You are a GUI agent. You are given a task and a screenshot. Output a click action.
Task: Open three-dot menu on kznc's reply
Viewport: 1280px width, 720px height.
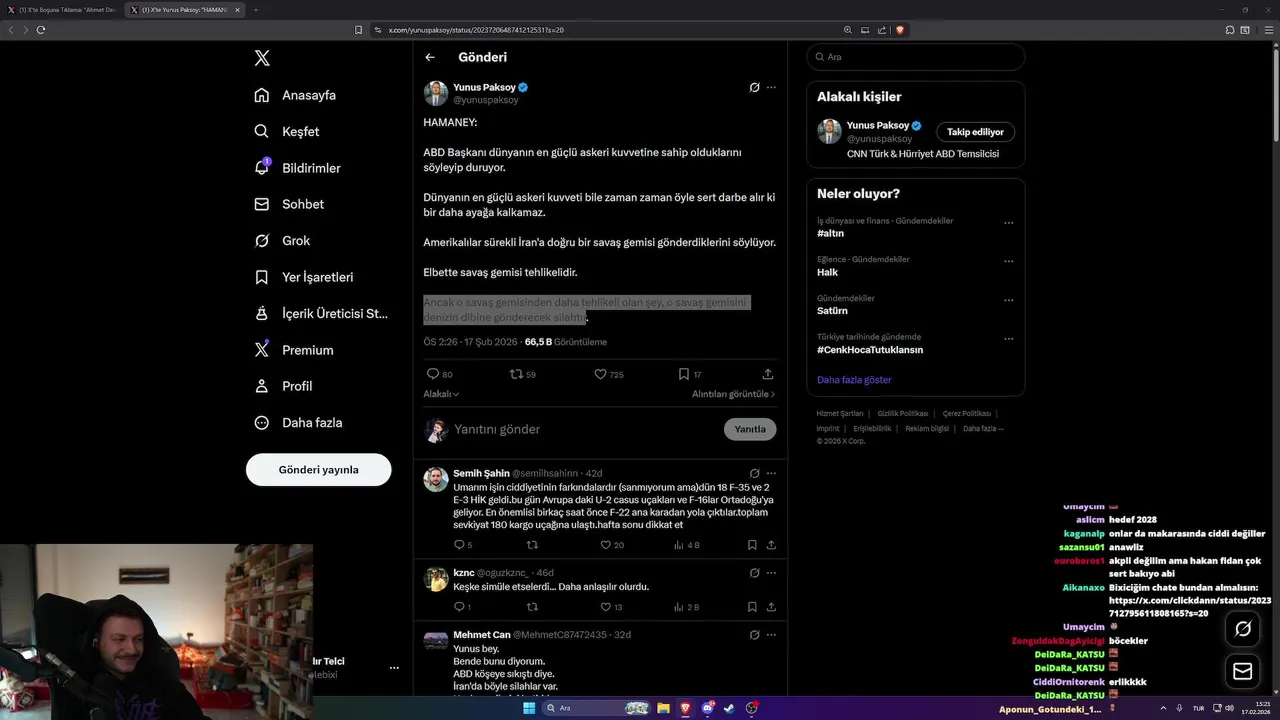click(x=771, y=572)
